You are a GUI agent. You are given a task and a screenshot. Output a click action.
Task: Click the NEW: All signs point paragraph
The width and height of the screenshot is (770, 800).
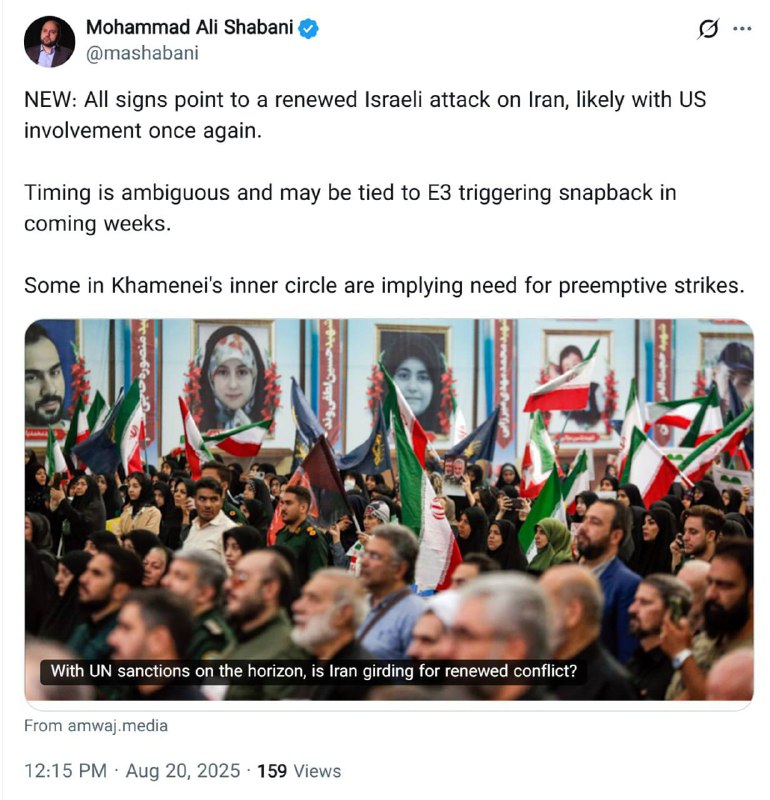coord(365,115)
